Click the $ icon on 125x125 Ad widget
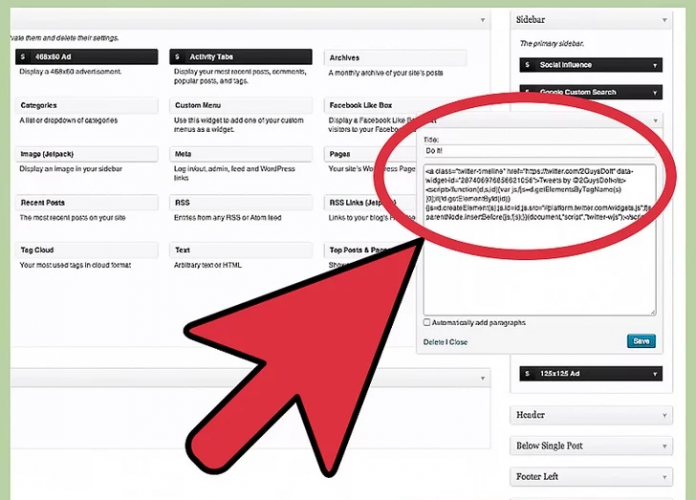696x500 pixels. click(527, 375)
